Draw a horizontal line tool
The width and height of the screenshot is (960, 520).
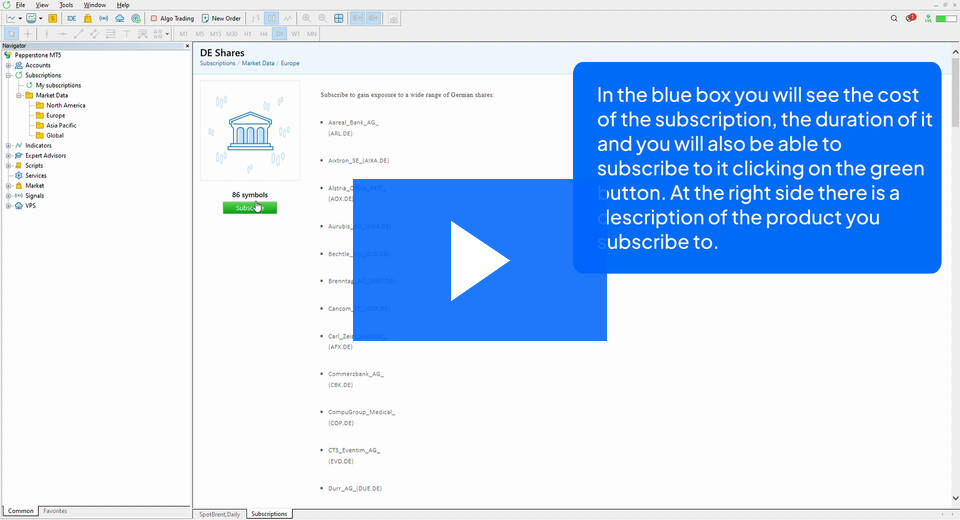point(62,34)
